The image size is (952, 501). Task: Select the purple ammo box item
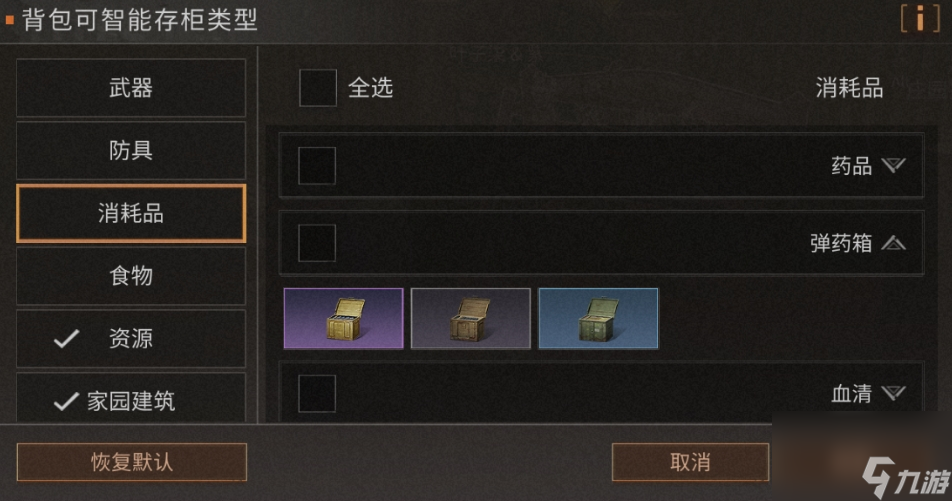pyautogui.click(x=344, y=318)
